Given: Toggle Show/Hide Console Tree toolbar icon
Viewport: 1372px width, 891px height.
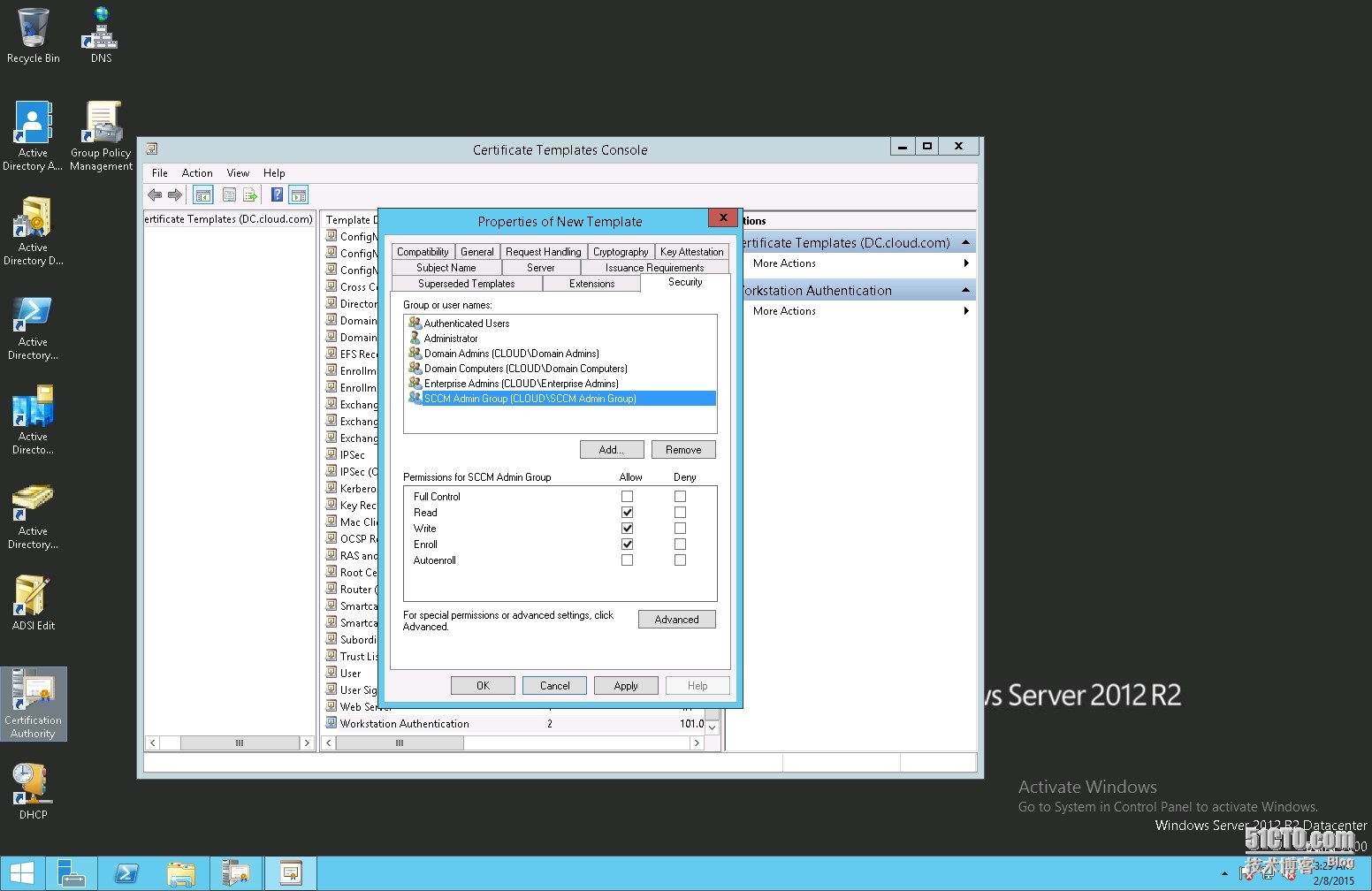Looking at the screenshot, I should (203, 195).
